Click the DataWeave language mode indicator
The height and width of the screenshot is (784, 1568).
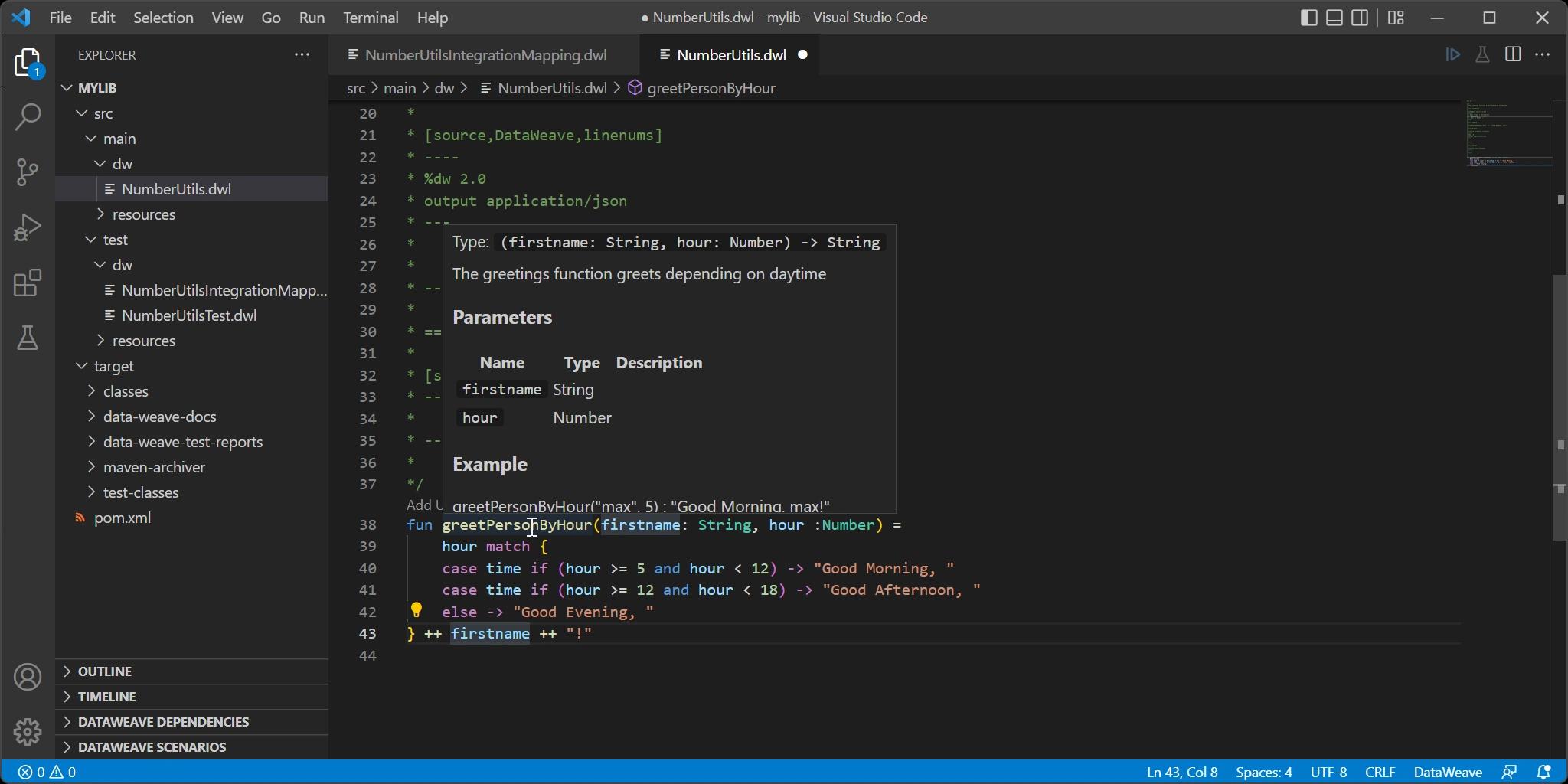[x=1447, y=772]
